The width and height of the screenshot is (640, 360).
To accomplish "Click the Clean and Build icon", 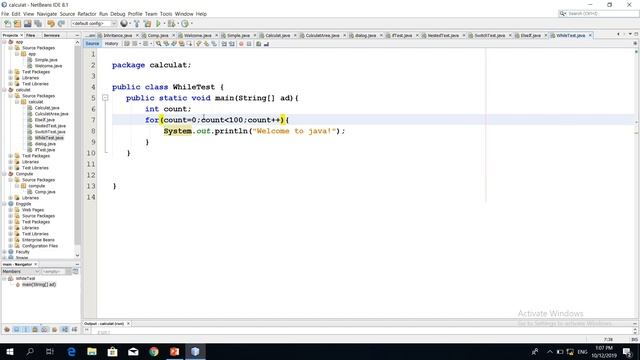I will click(x=147, y=24).
